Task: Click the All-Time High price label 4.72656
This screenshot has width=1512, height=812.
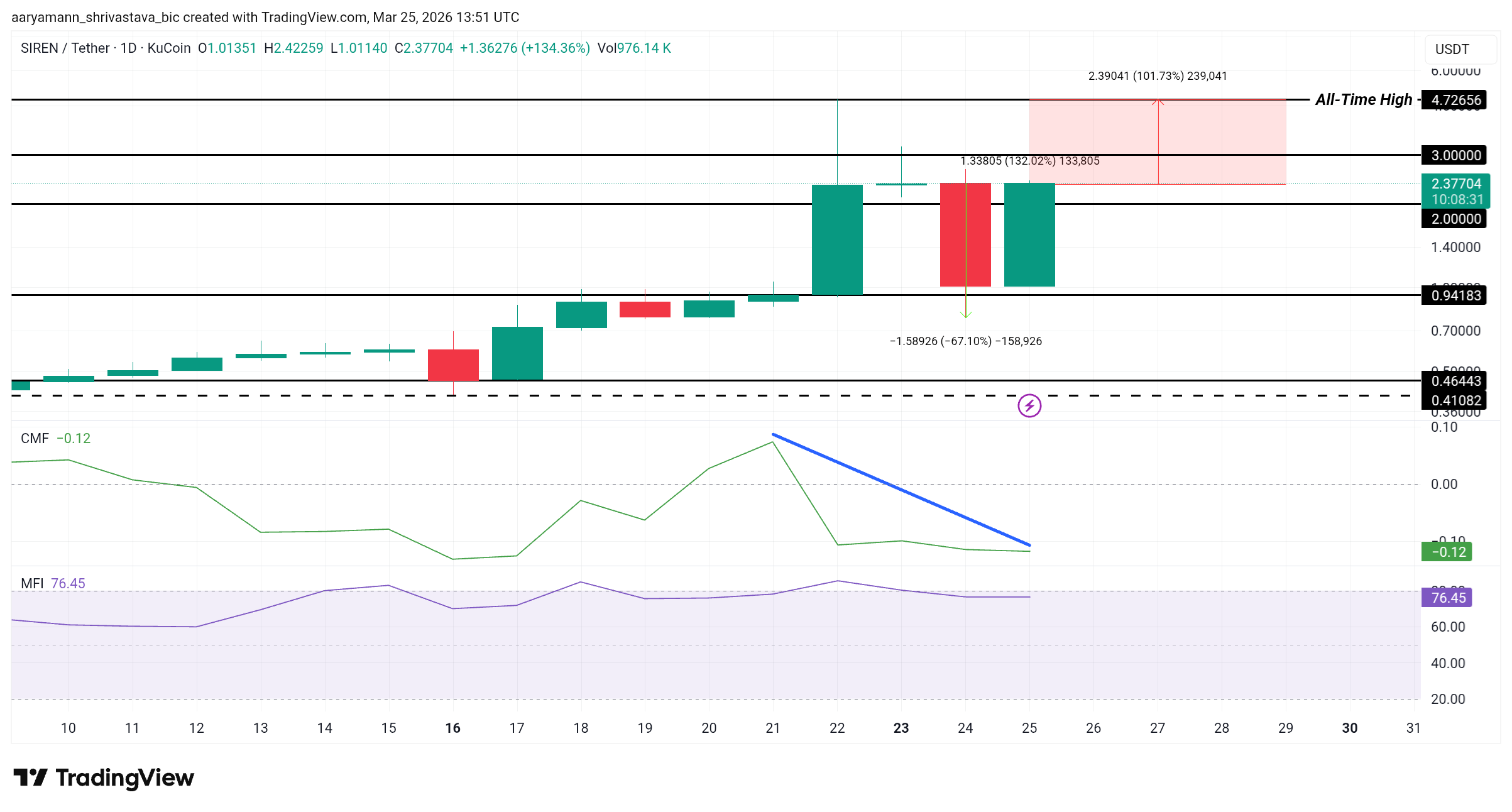Action: (x=1454, y=100)
